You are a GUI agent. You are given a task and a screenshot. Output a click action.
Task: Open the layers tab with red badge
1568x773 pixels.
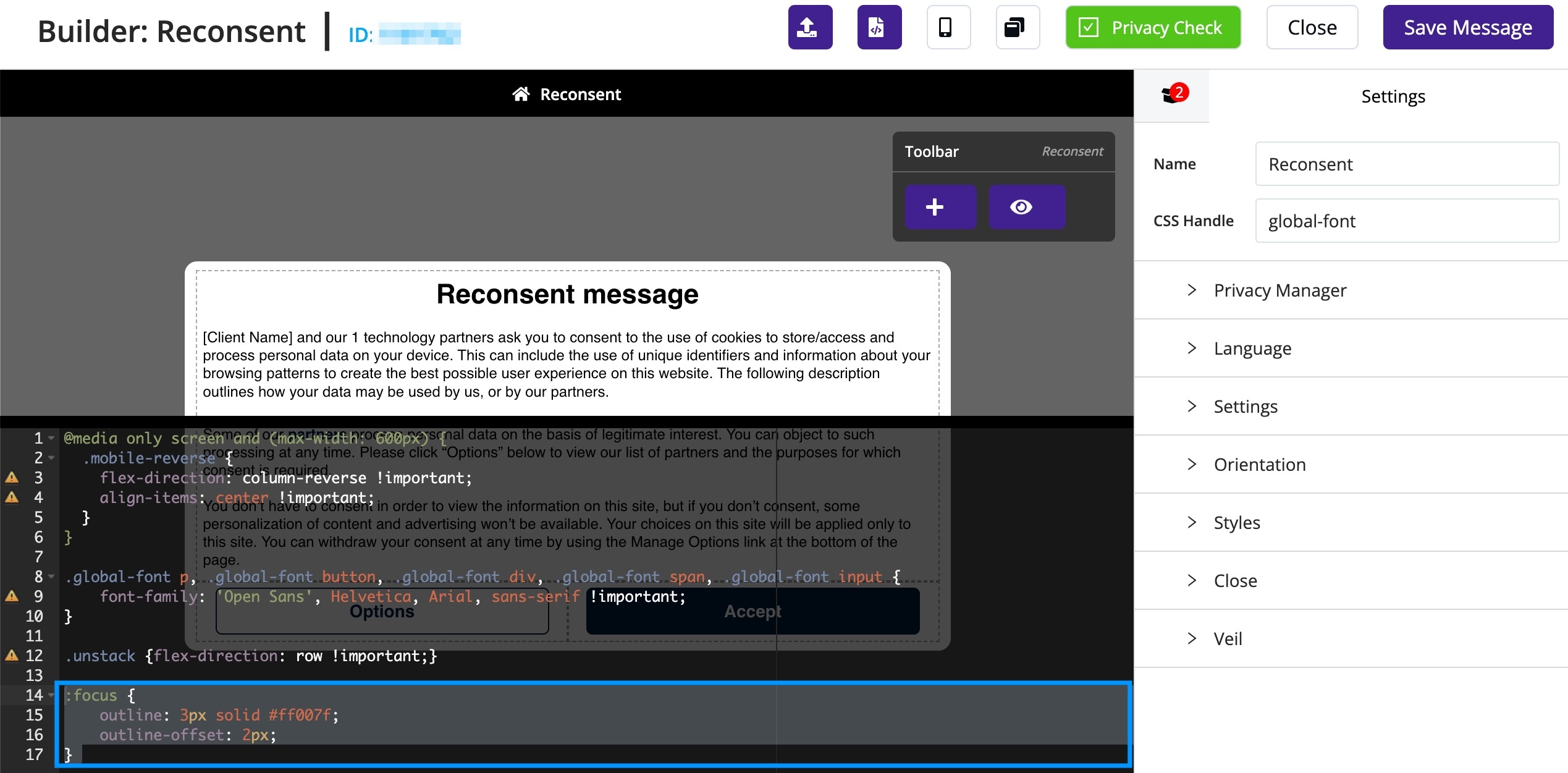point(1172,96)
